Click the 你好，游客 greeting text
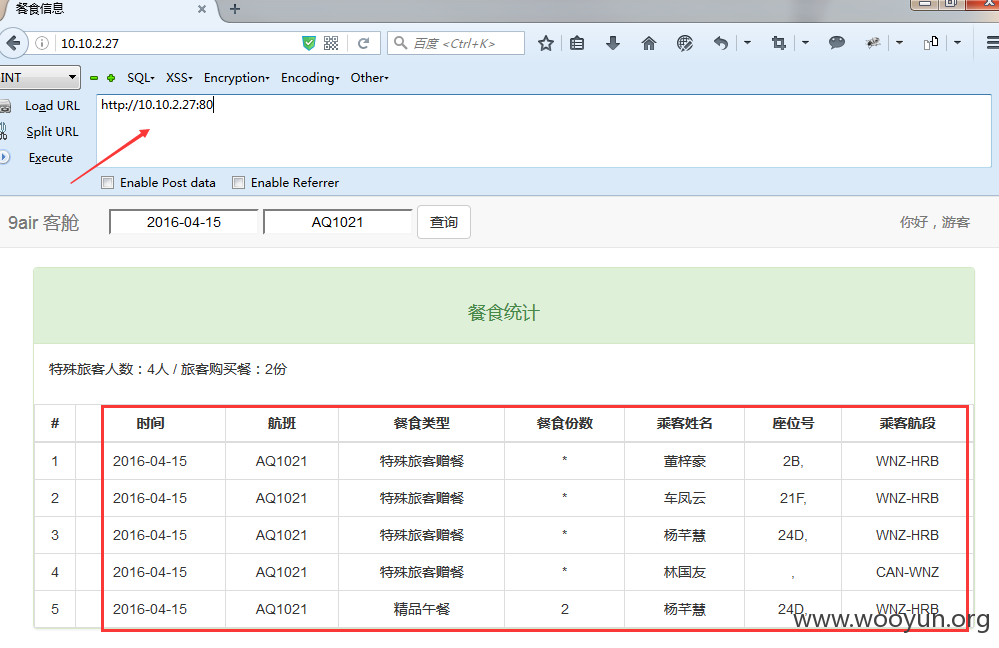999x648 pixels. pyautogui.click(x=935, y=222)
